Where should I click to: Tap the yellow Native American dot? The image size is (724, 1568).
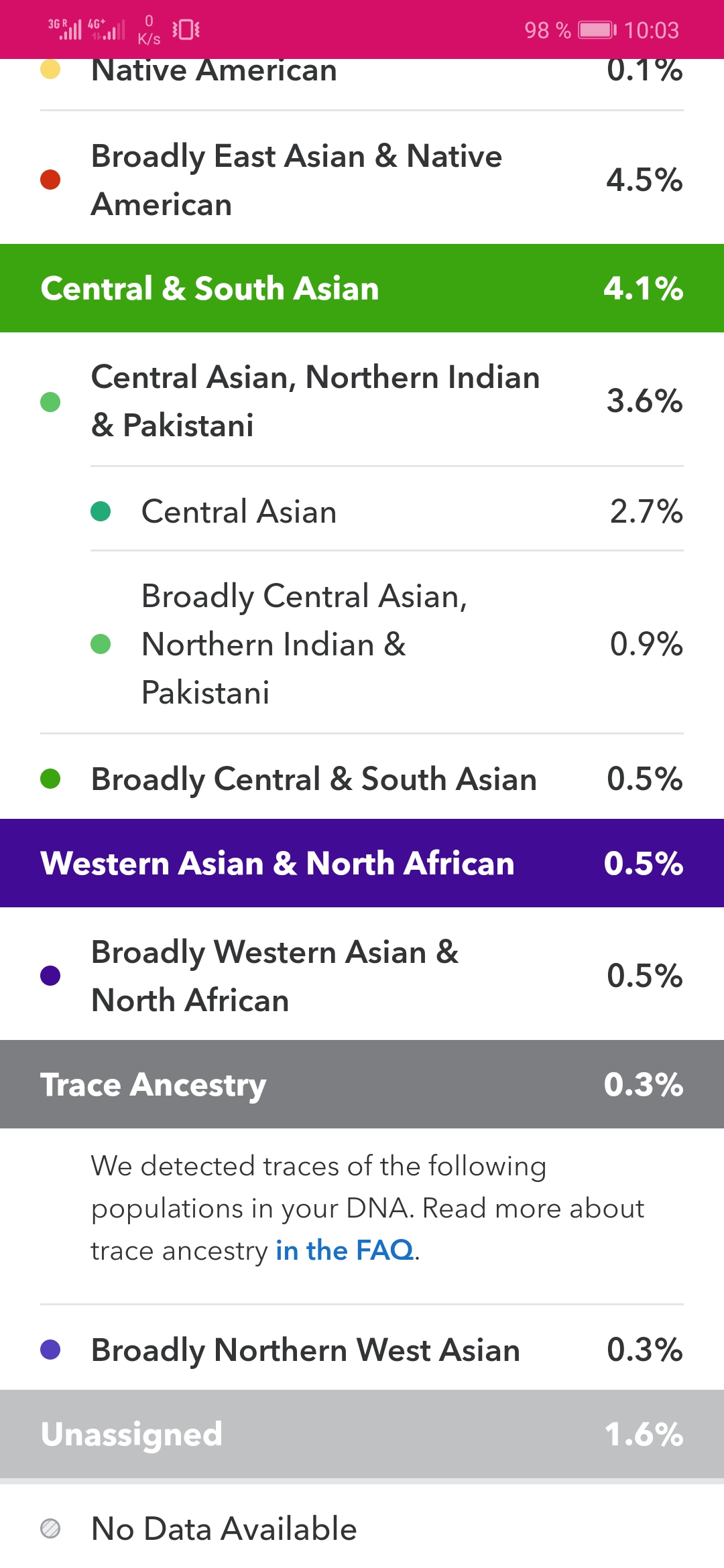pos(50,69)
